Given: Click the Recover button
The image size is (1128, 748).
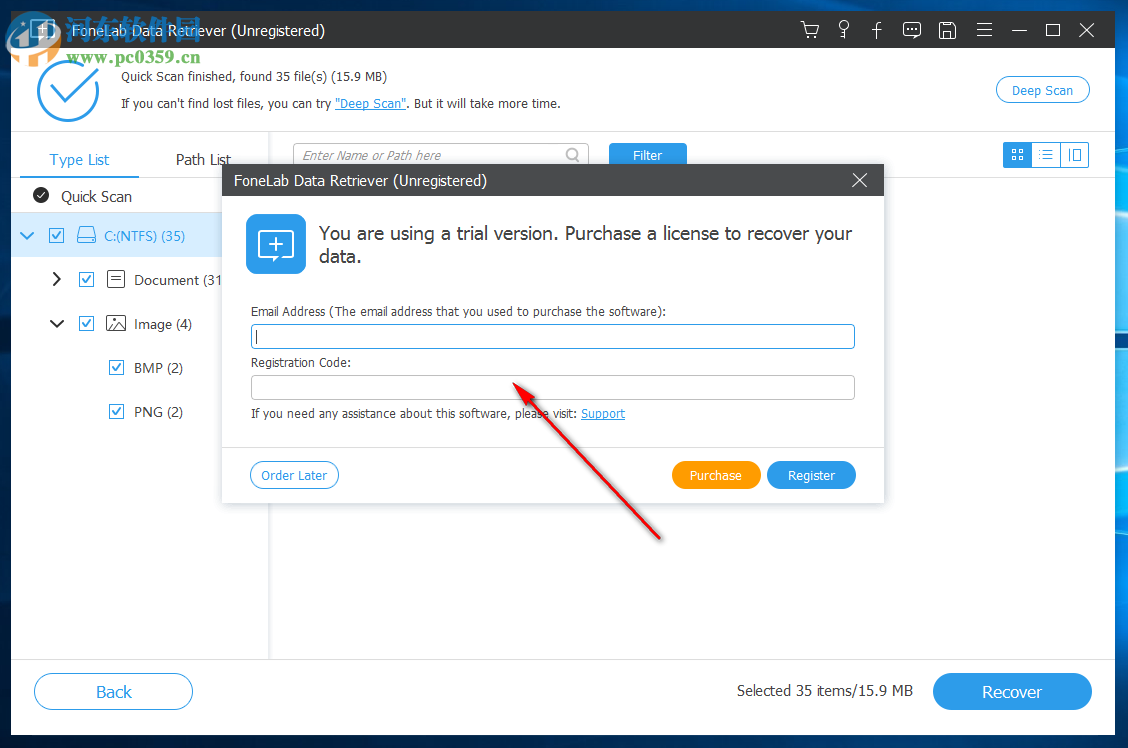Looking at the screenshot, I should [1012, 692].
